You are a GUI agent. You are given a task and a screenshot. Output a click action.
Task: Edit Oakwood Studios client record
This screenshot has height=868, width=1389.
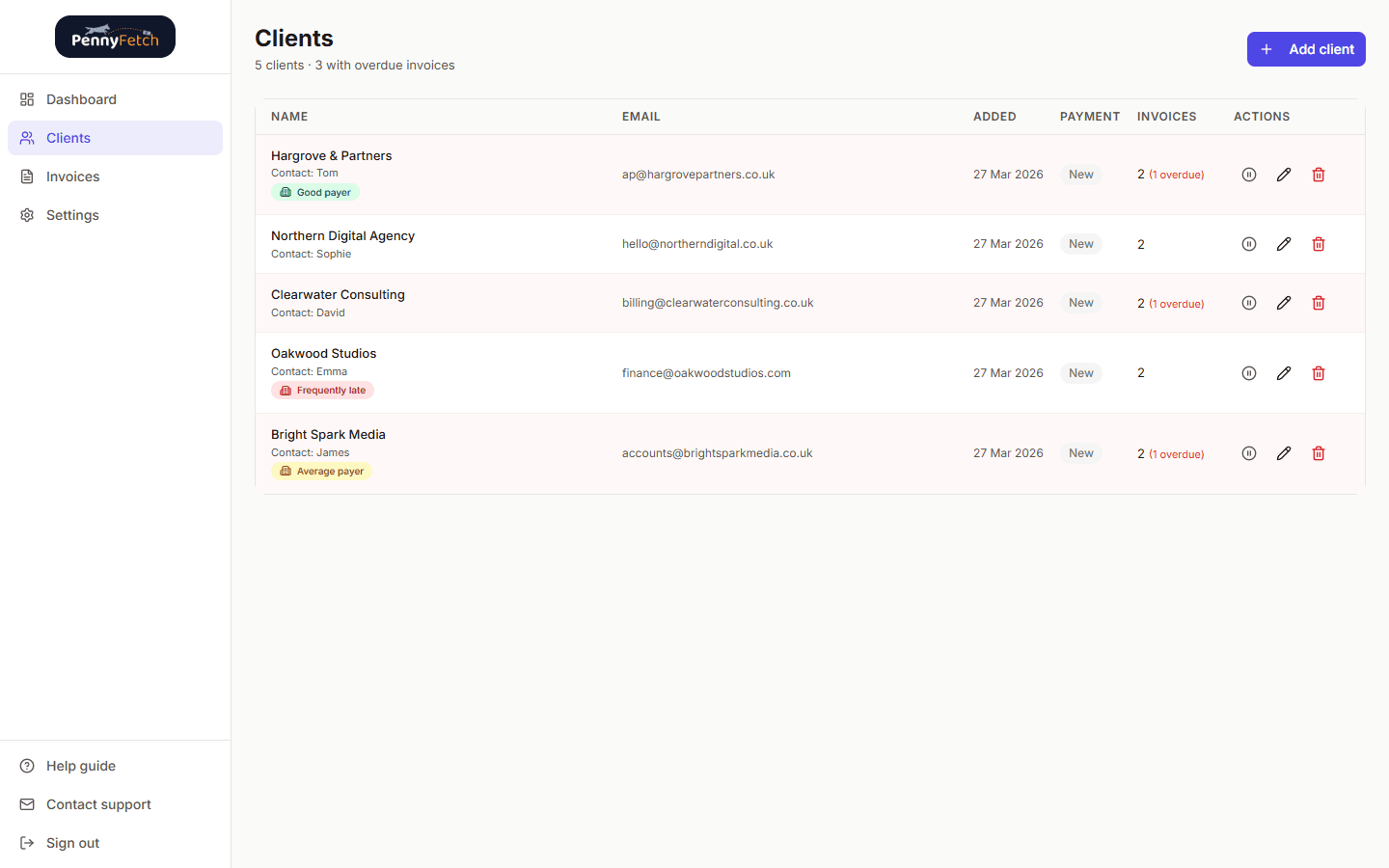coord(1283,373)
